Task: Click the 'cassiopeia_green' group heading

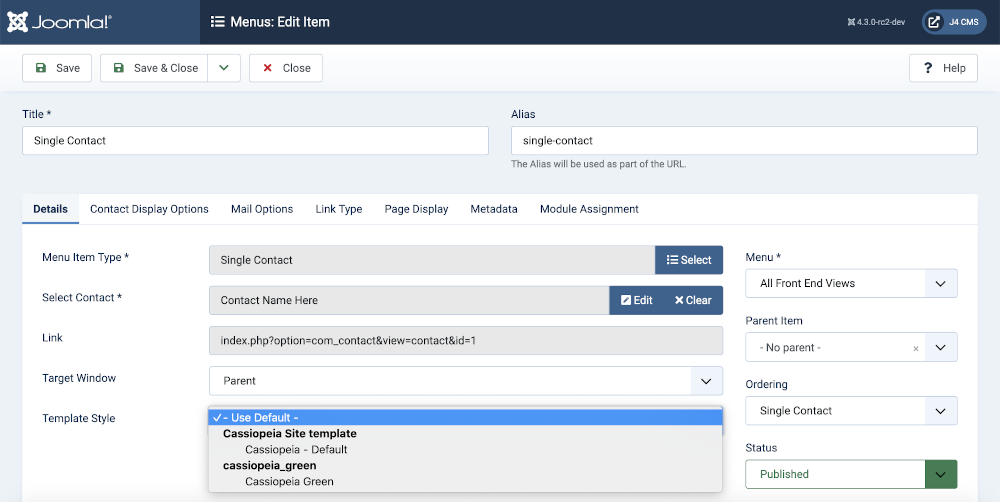Action: click(x=270, y=466)
